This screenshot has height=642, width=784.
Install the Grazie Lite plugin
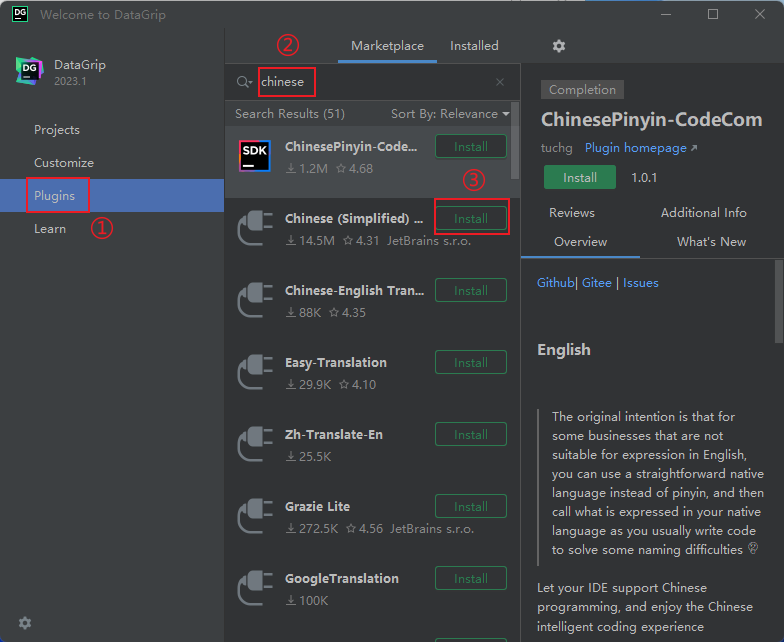point(470,506)
